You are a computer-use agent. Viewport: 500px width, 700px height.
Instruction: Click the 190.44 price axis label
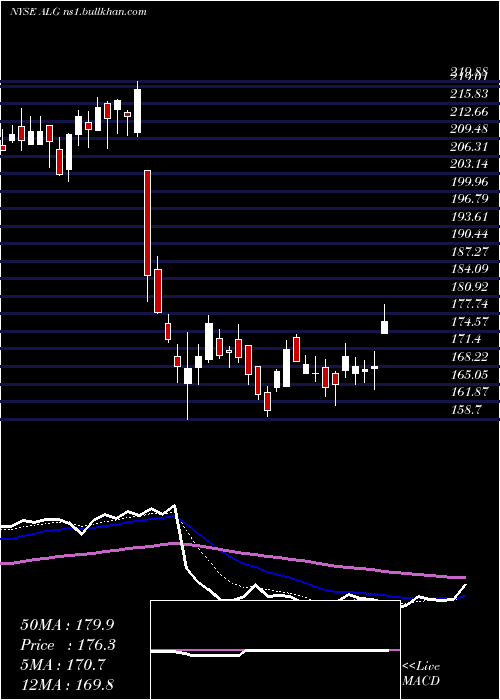pos(469,234)
